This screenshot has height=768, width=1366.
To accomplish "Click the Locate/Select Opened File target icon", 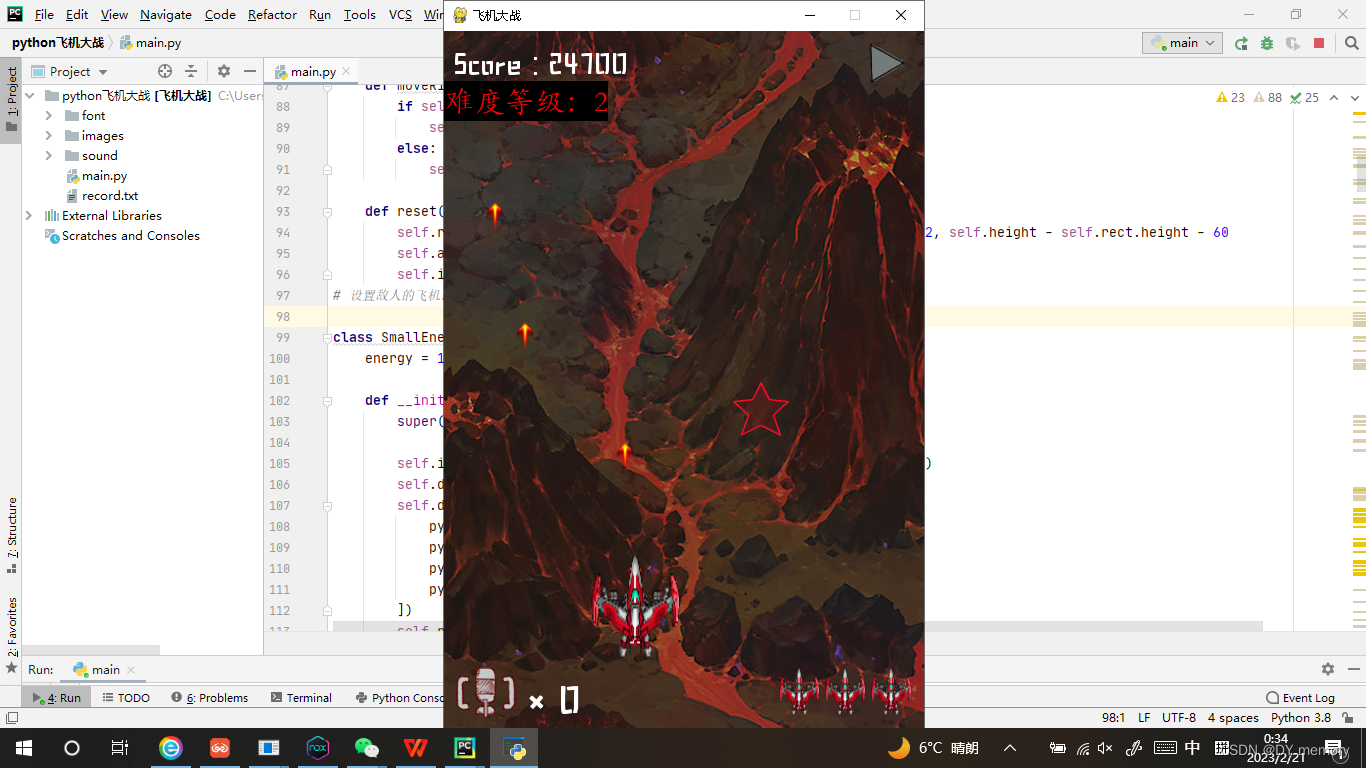I will (x=165, y=71).
